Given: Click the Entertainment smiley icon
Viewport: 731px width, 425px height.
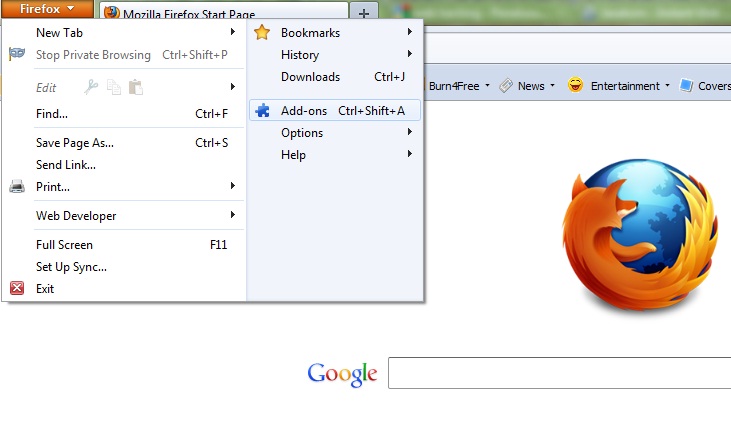Looking at the screenshot, I should coord(575,85).
